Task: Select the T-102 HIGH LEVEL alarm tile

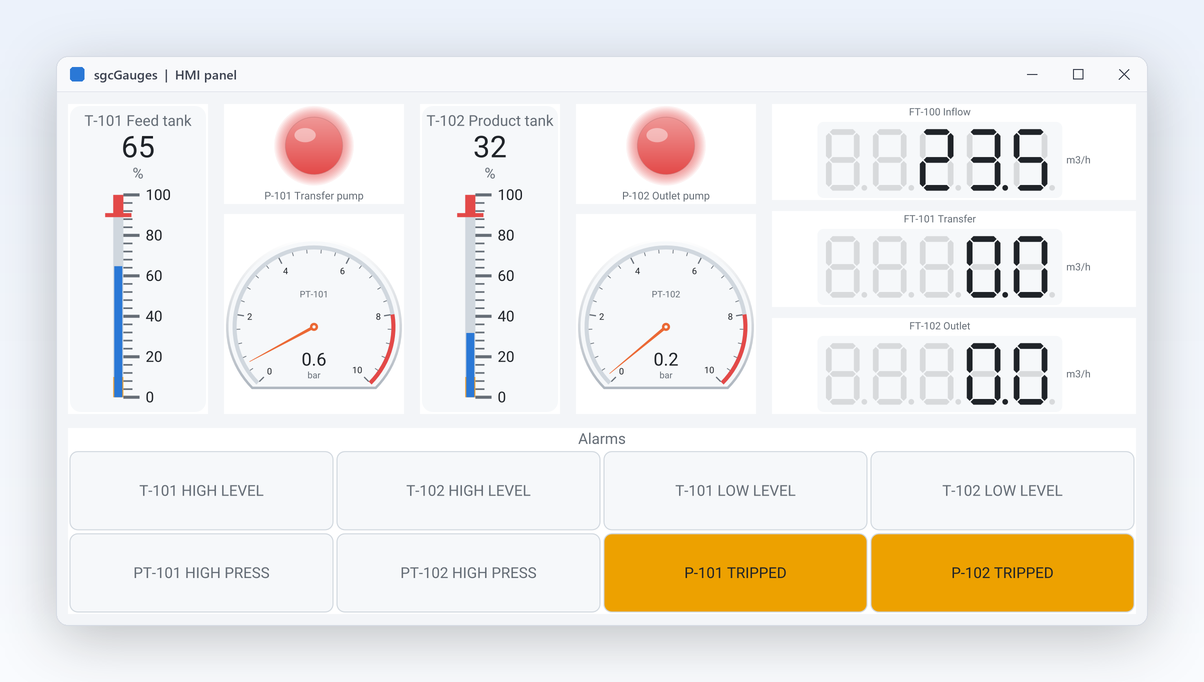Action: 468,491
